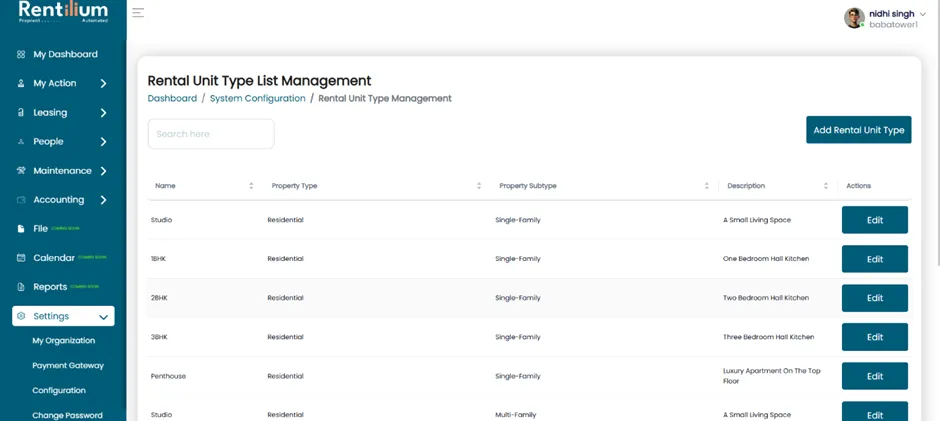Open My Dashboard menu item

point(65,55)
